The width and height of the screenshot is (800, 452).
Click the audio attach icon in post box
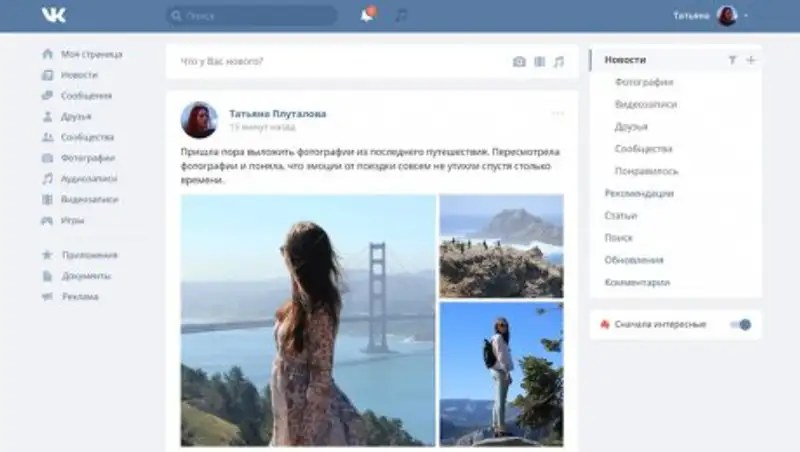tap(559, 62)
